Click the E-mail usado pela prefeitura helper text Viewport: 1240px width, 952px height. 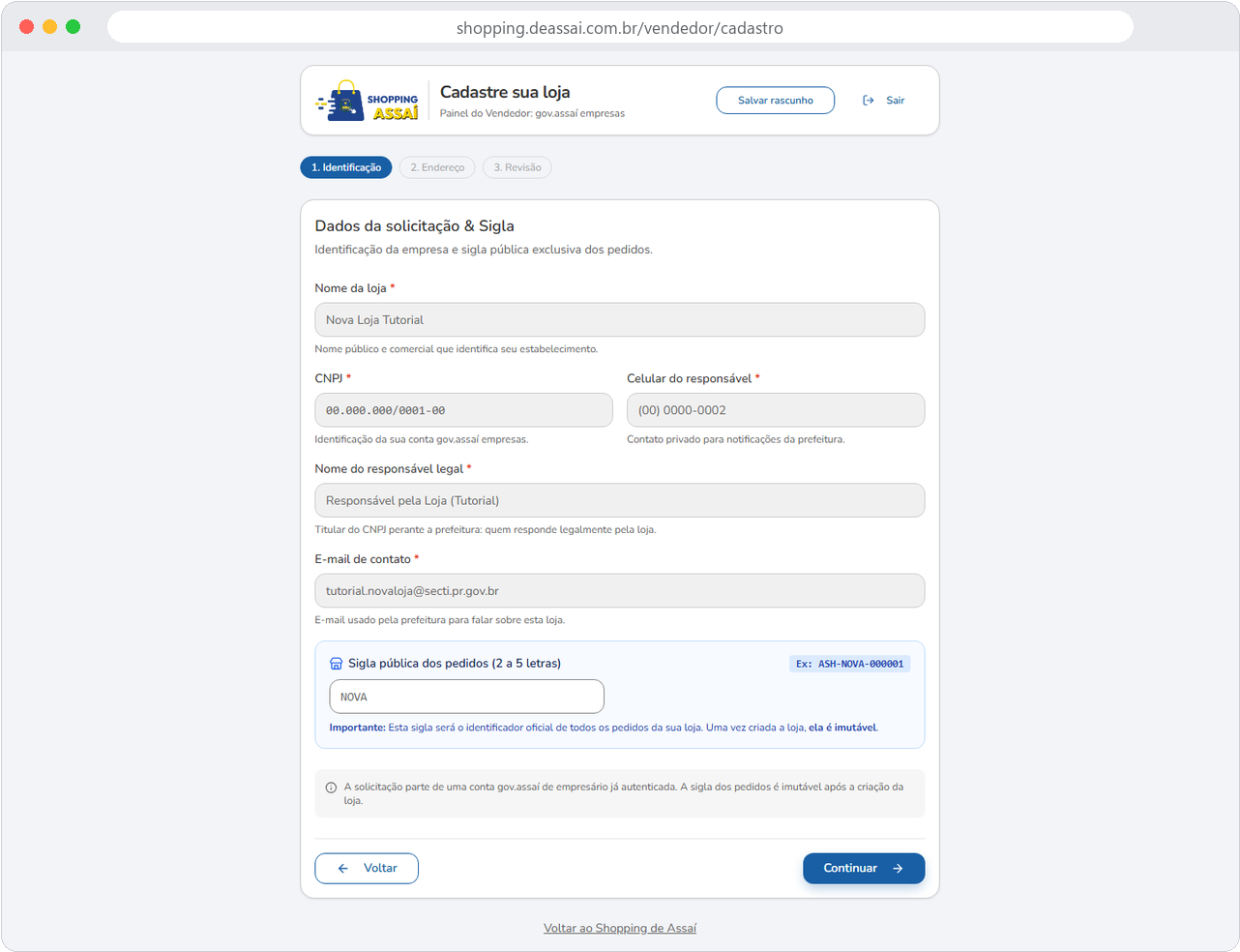(440, 620)
